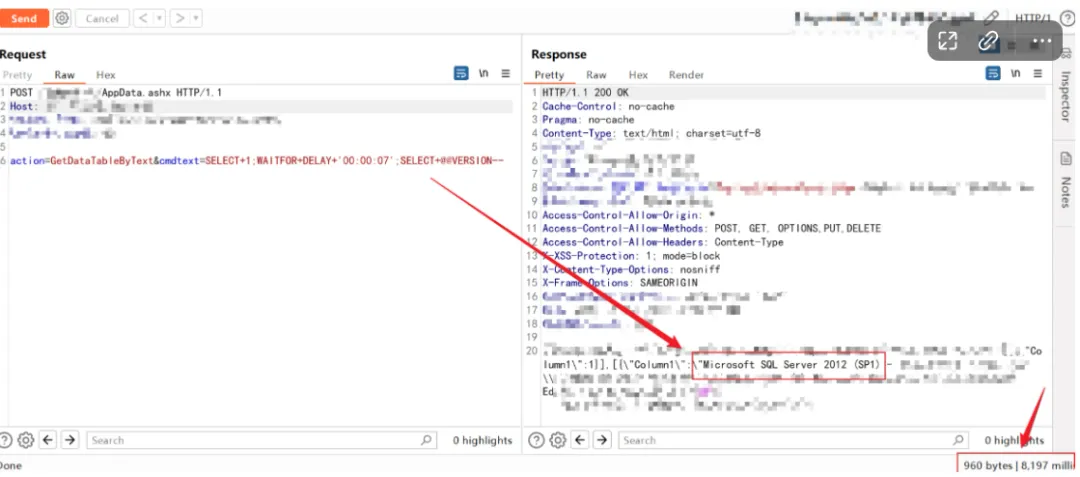Switch Response view to Render

tap(686, 75)
